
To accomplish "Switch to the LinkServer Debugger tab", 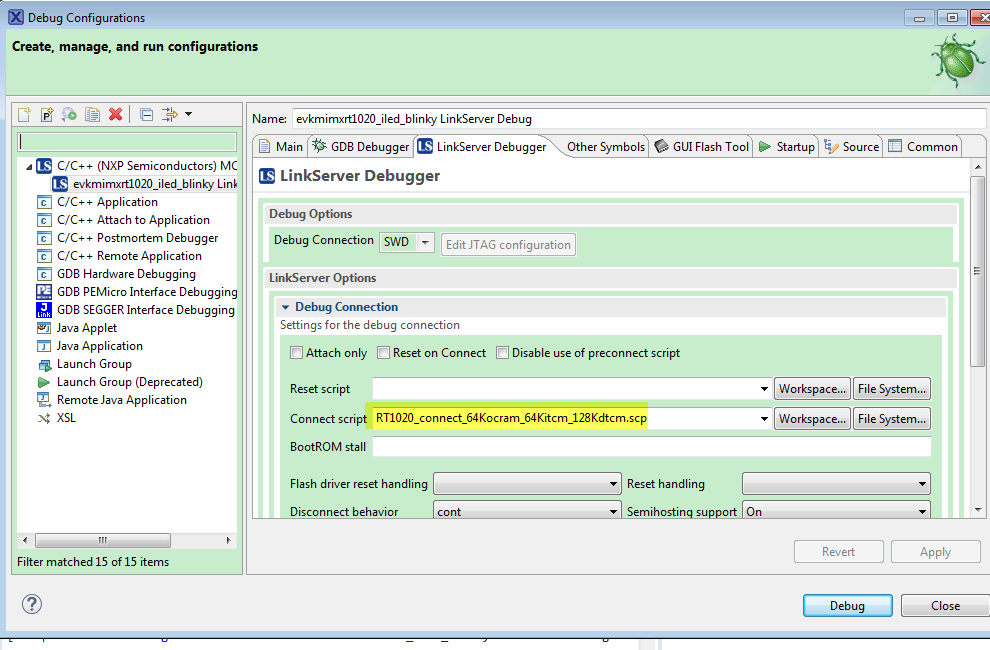I will pyautogui.click(x=482, y=147).
